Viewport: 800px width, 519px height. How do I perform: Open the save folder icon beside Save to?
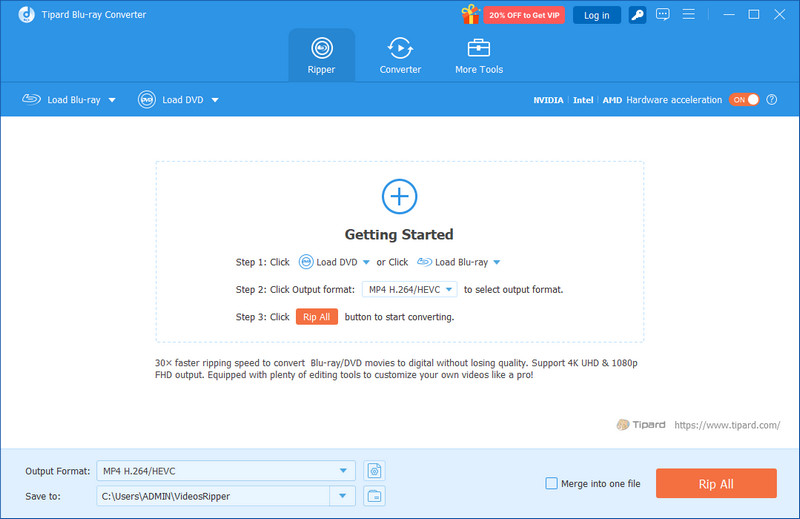point(374,496)
